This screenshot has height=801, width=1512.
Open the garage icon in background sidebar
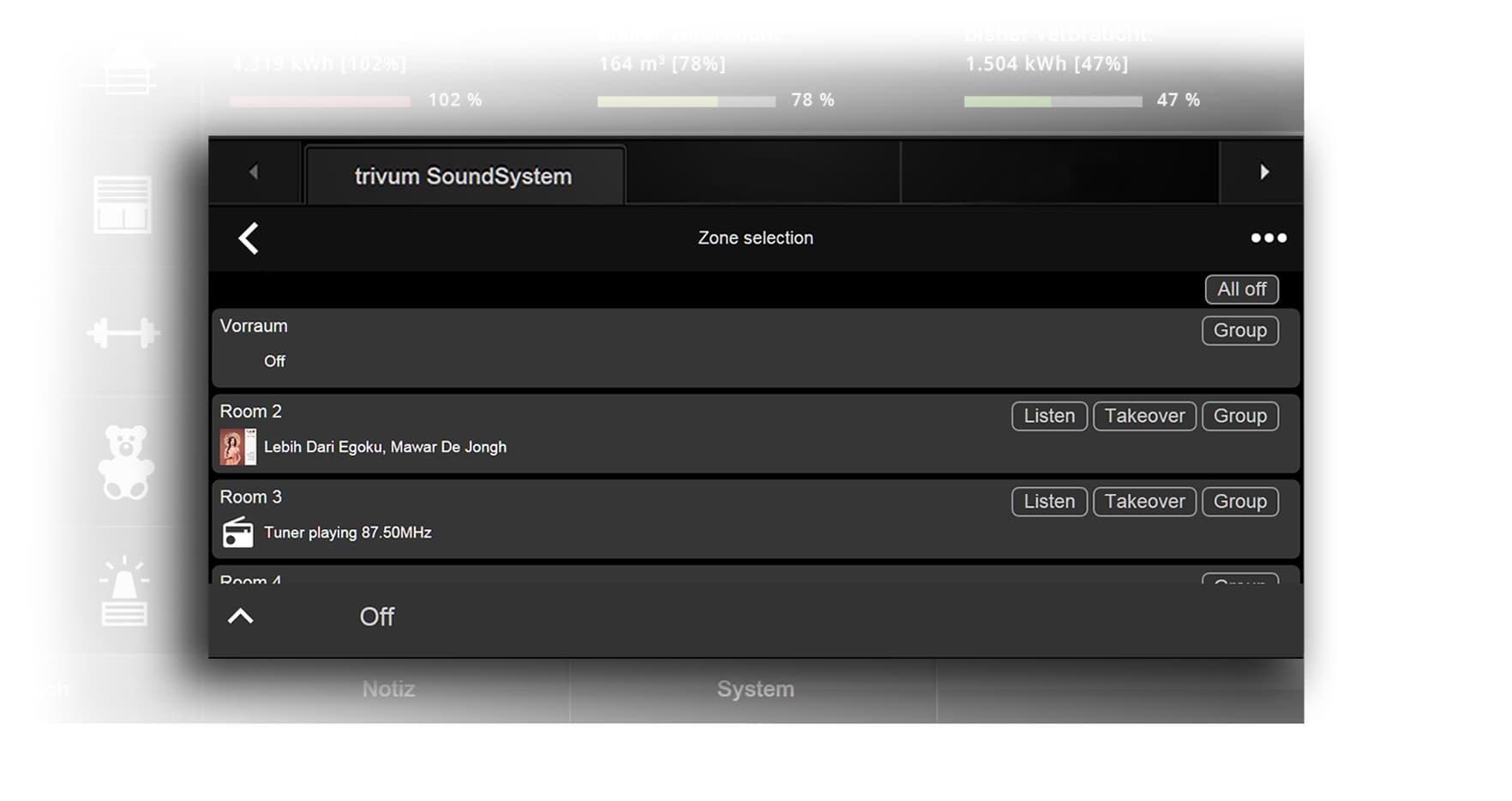129,70
